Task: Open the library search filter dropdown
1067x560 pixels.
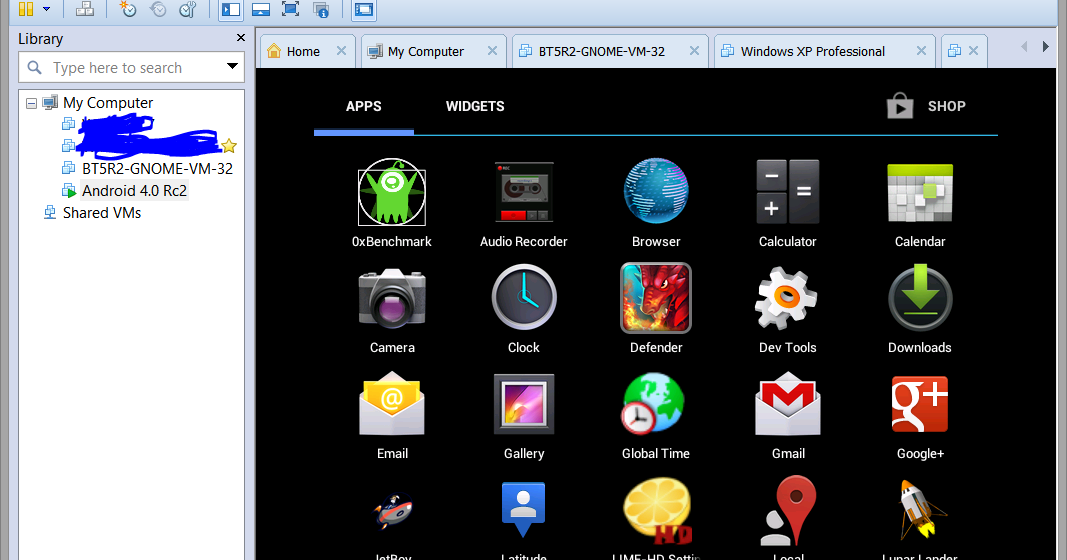Action: pyautogui.click(x=232, y=67)
